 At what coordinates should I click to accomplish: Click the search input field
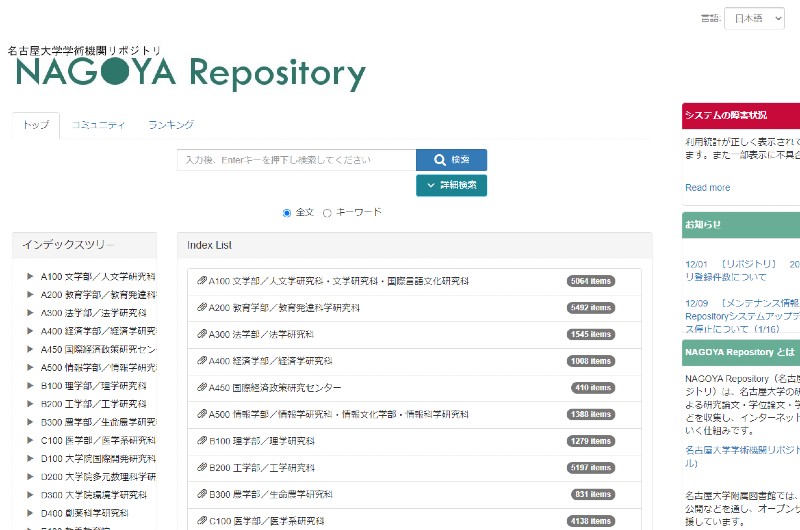pos(296,160)
